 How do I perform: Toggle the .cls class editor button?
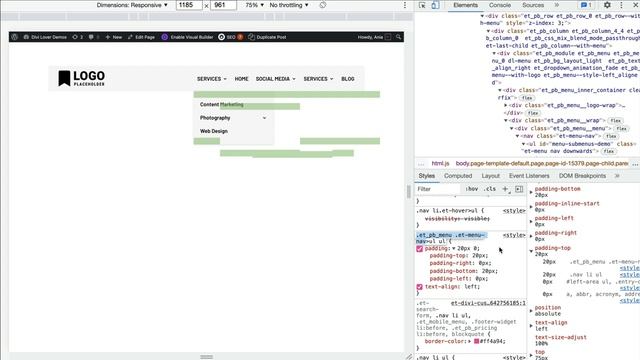490,189
